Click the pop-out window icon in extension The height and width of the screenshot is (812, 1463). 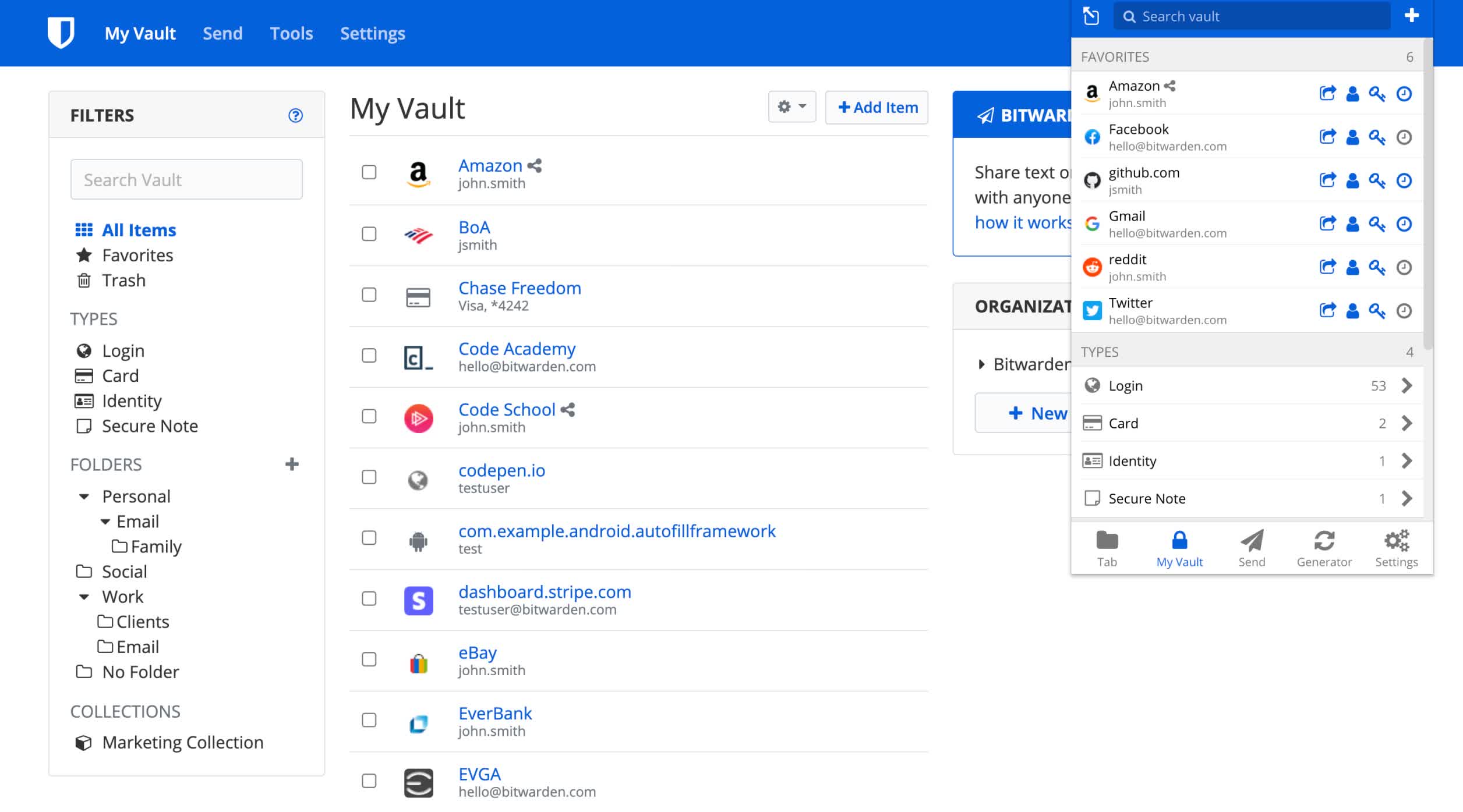1091,16
